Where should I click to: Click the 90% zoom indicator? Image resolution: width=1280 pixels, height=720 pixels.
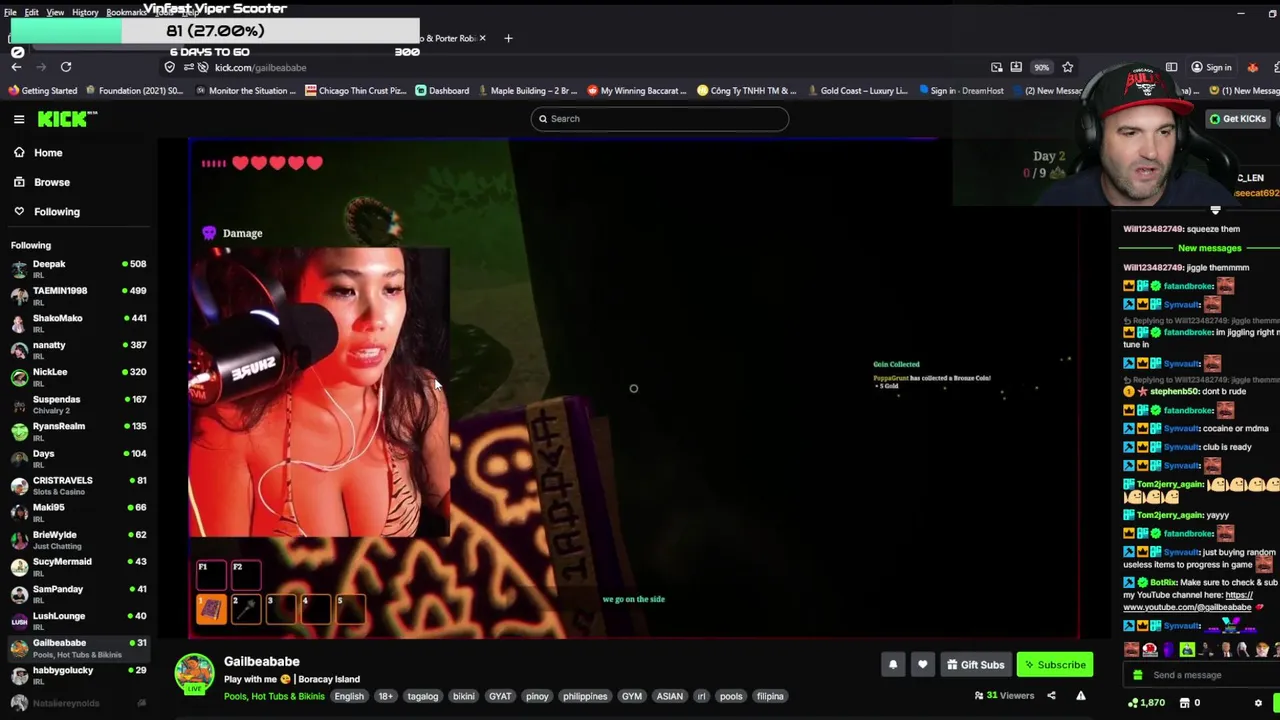(x=1041, y=67)
